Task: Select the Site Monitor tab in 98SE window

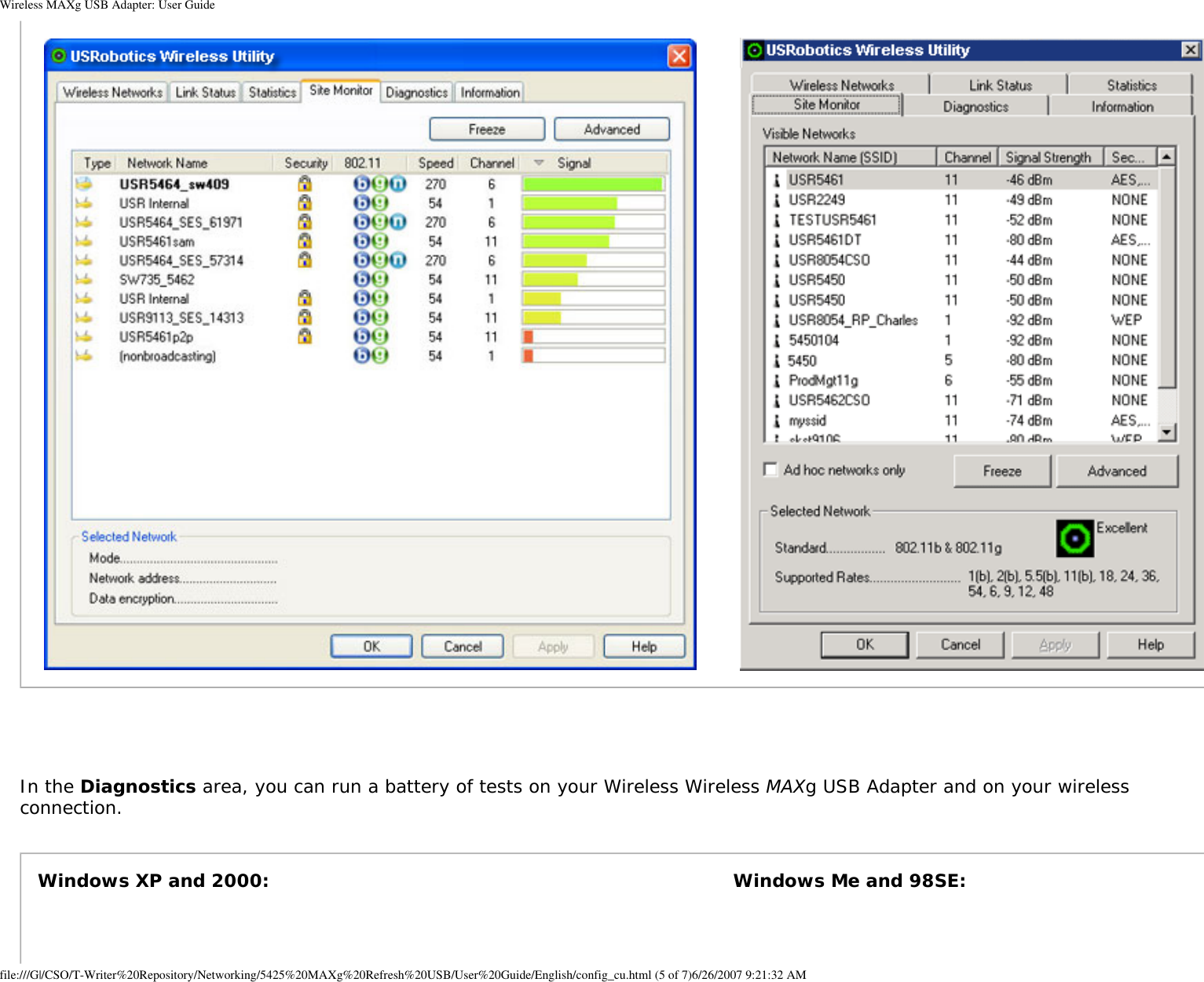Action: [x=827, y=104]
